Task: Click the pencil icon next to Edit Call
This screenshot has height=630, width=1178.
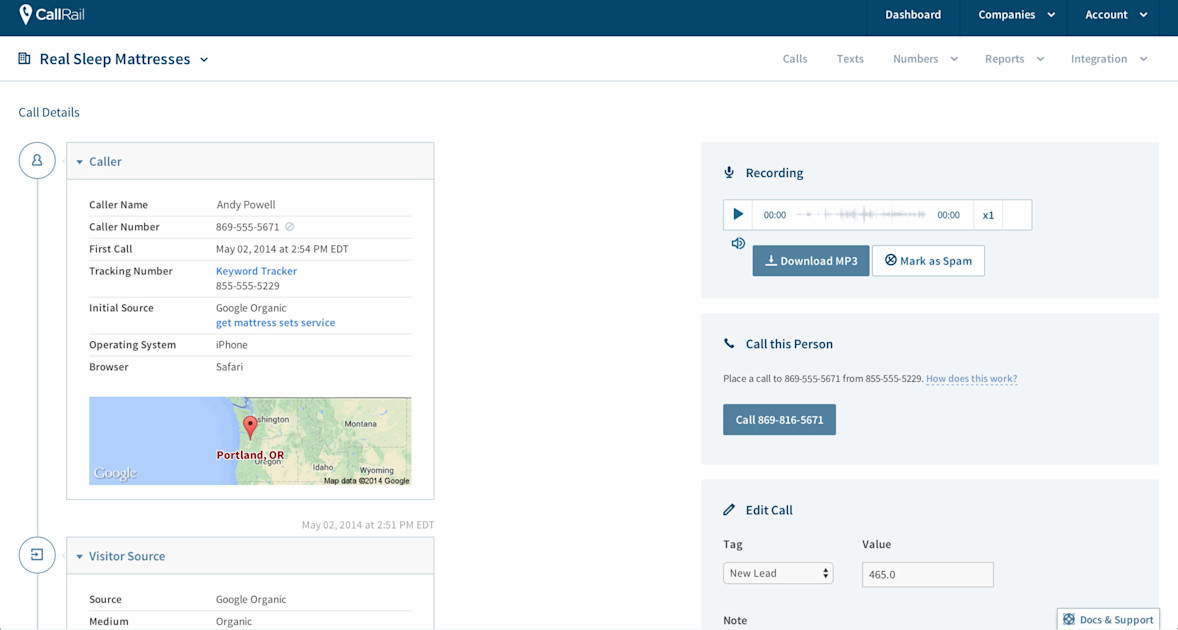Action: [x=729, y=509]
